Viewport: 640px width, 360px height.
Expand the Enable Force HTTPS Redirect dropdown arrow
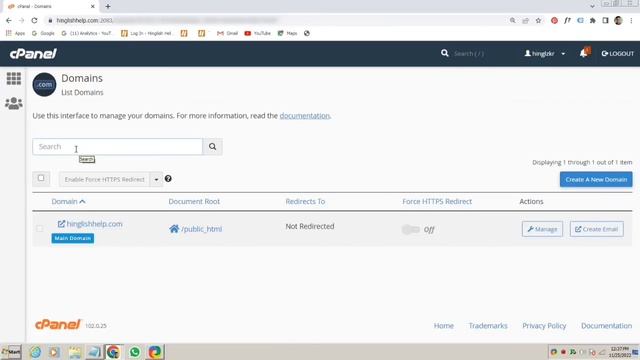pos(156,179)
